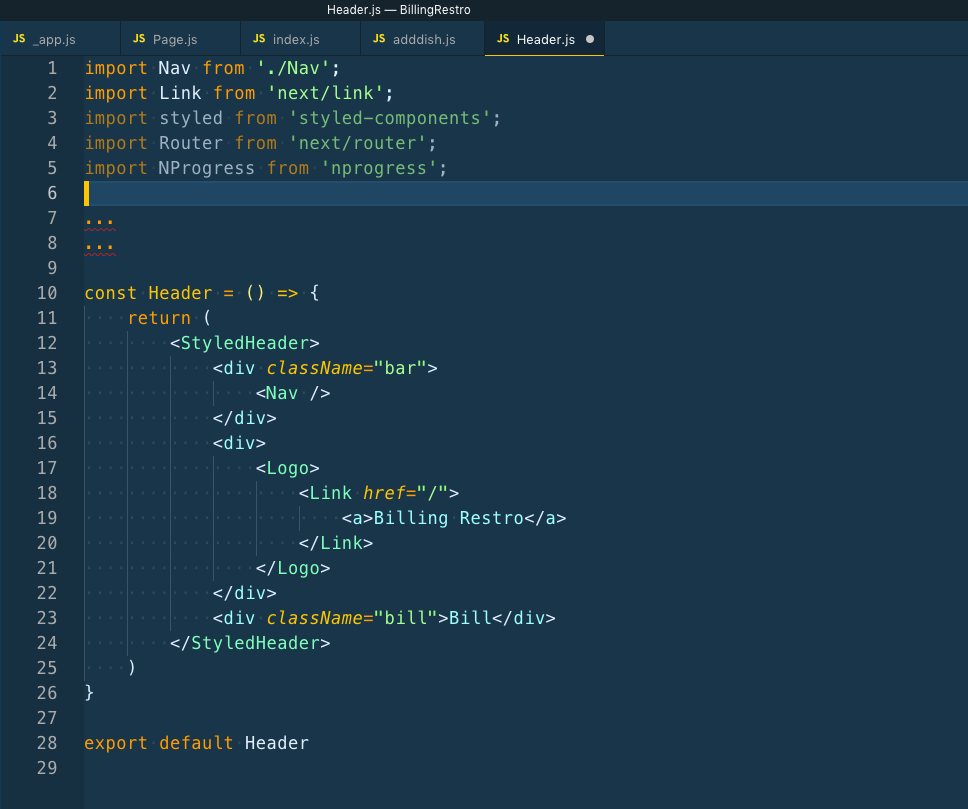Place cursor on empty line 6
The width and height of the screenshot is (968, 809).
[525, 193]
